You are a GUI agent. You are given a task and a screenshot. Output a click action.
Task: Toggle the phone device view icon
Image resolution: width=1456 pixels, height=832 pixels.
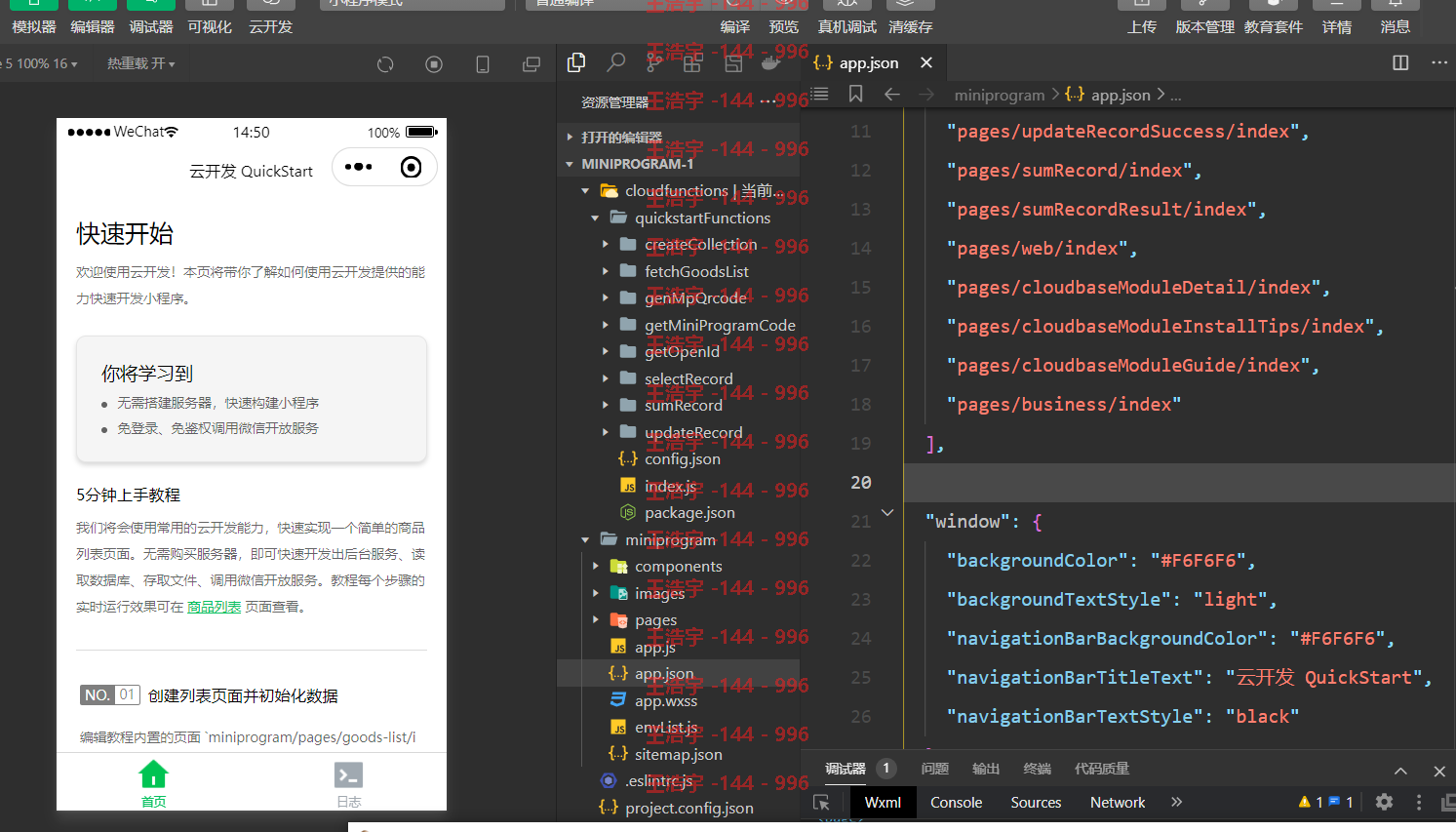(x=482, y=64)
